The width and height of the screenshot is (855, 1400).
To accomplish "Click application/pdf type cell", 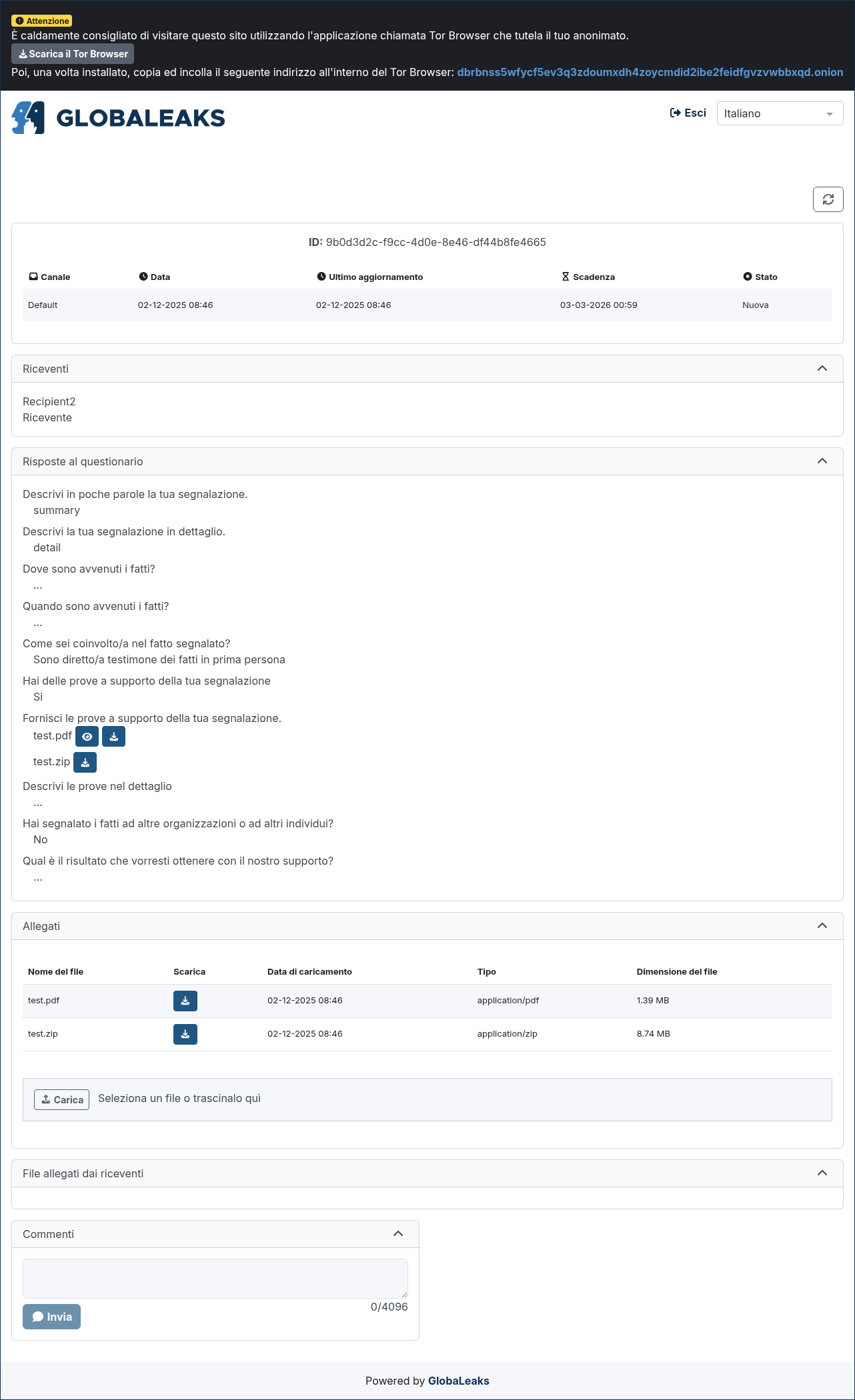I will tap(508, 1000).
